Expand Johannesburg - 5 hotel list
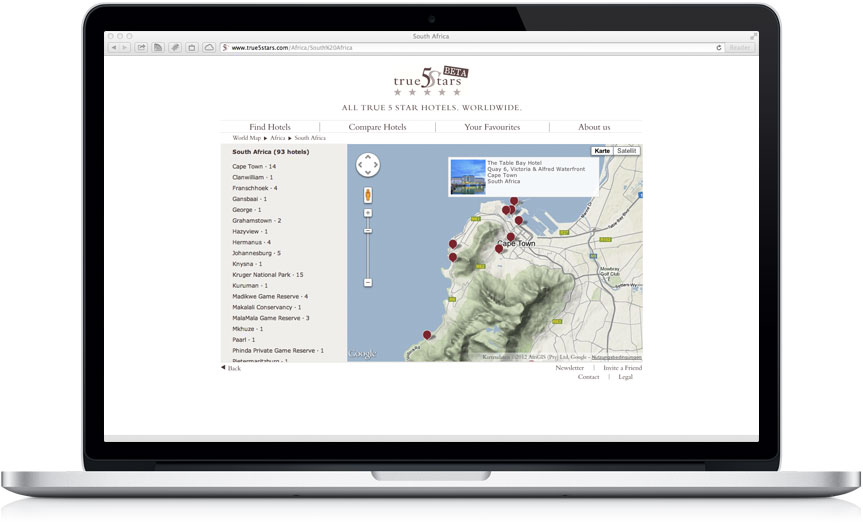Screen dimensions: 863x525 (x=256, y=253)
